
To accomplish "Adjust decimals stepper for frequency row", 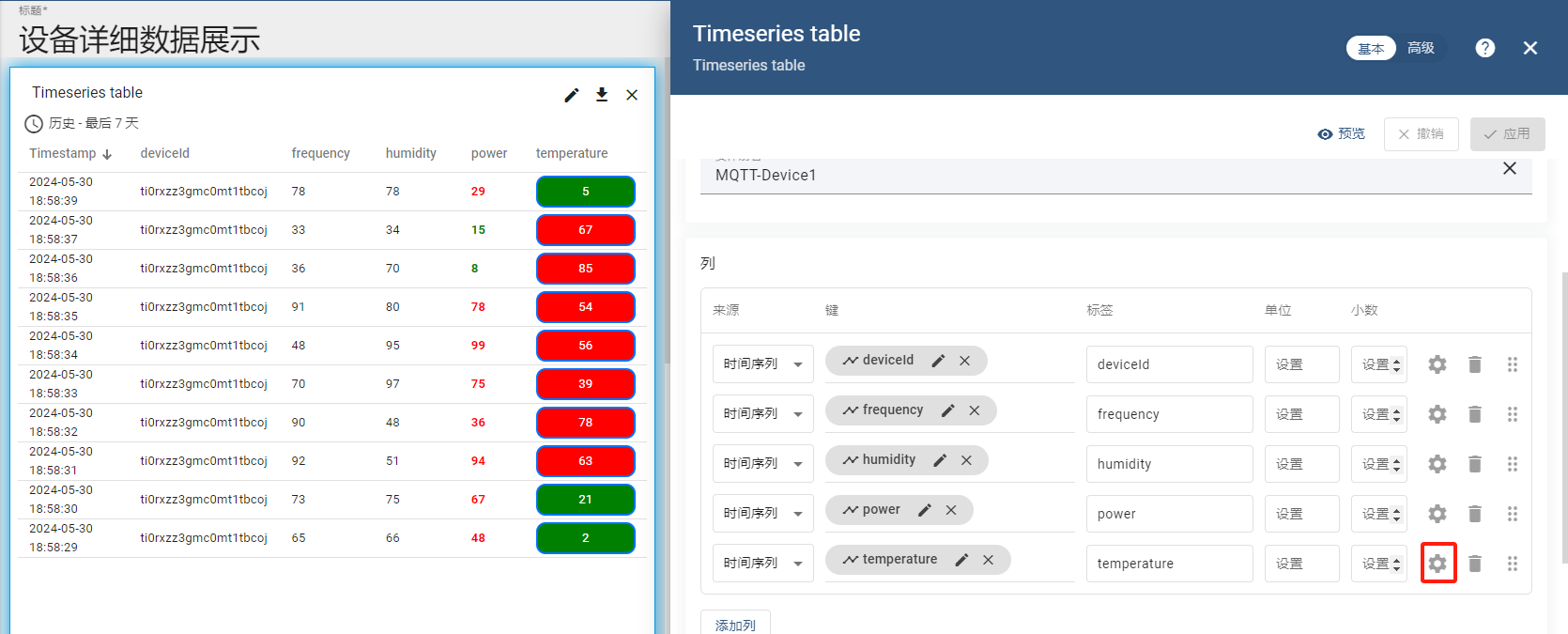I will [1396, 414].
